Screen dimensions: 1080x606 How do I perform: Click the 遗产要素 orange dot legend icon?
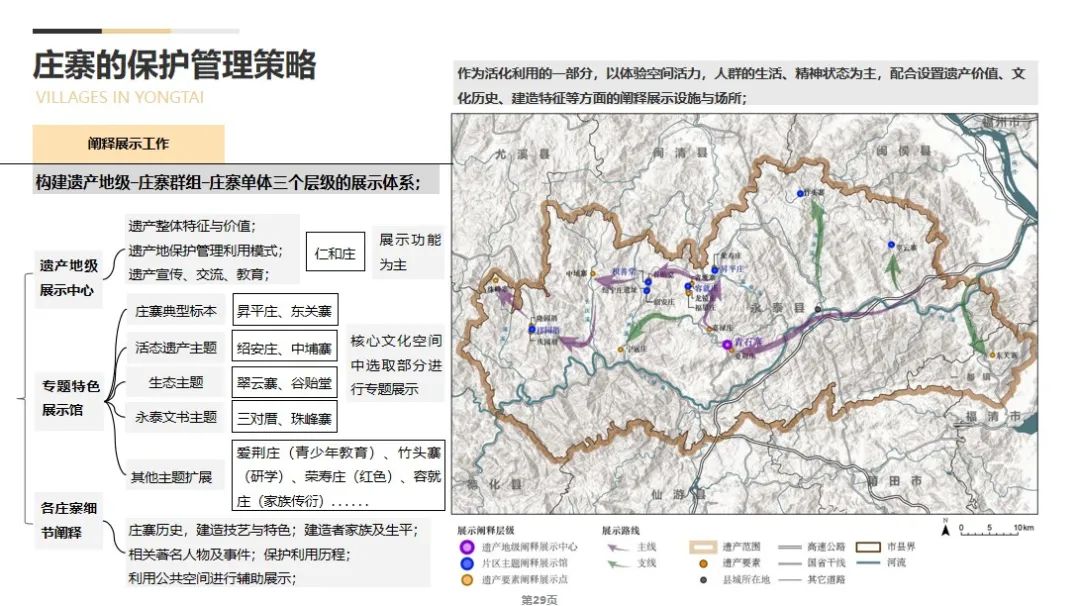tap(703, 563)
